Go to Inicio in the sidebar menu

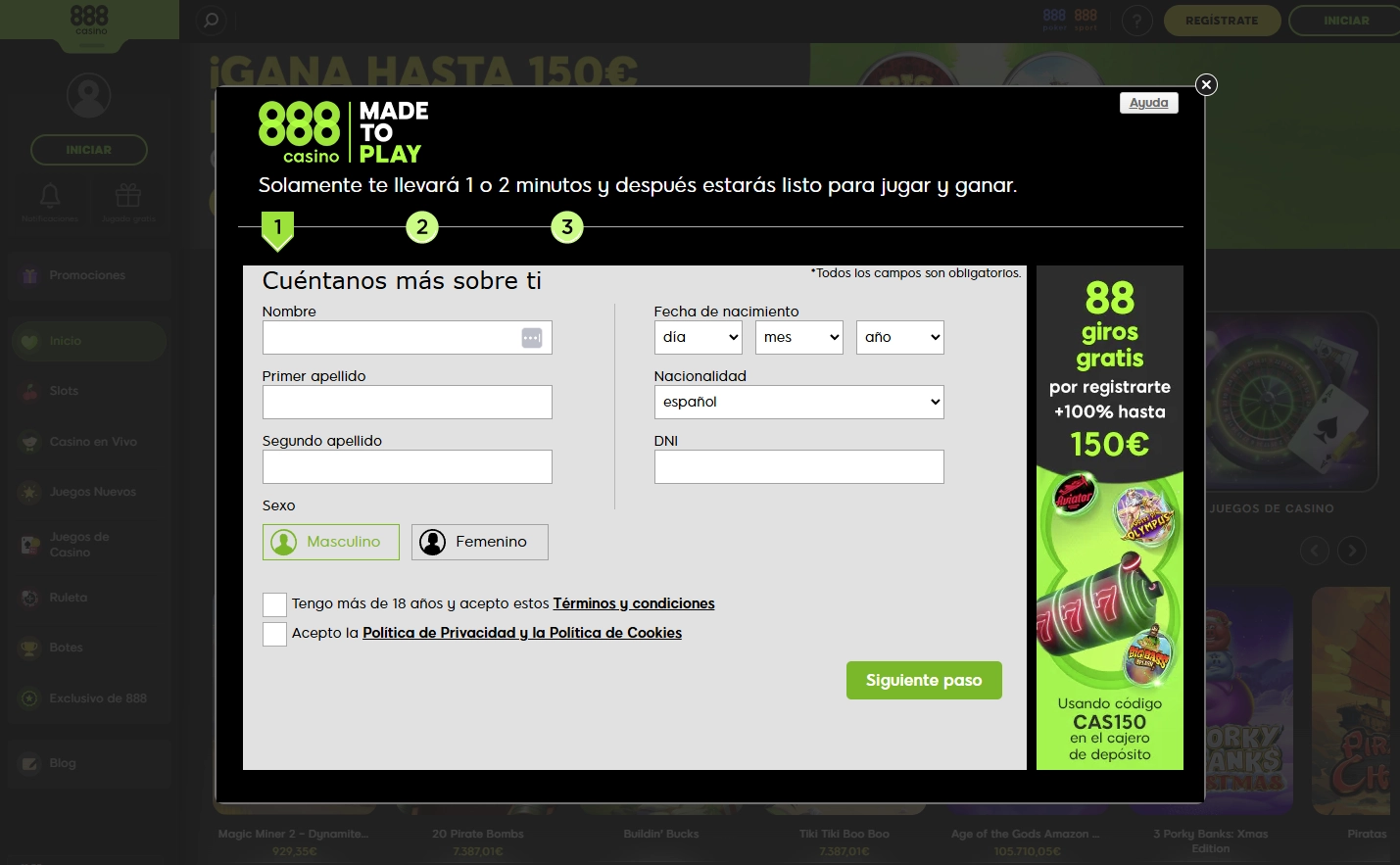(x=89, y=341)
